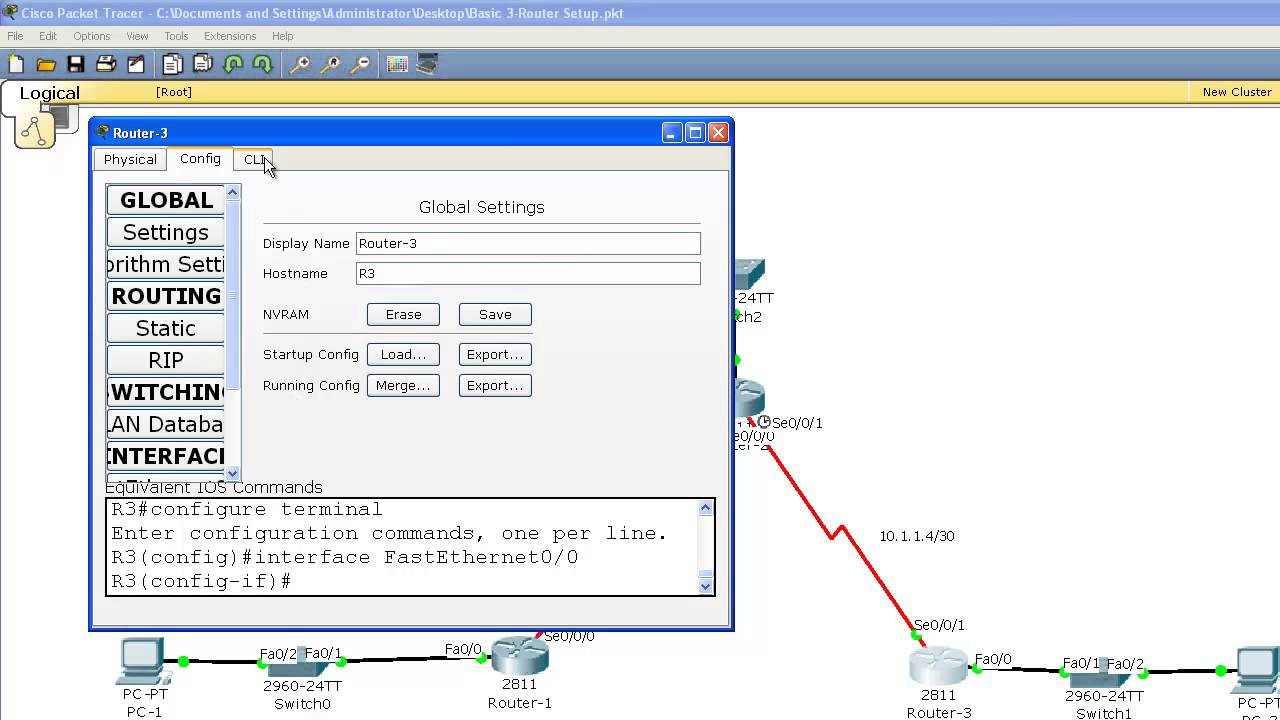Click Export for Running Config
Viewport: 1280px width, 720px height.
click(x=495, y=385)
